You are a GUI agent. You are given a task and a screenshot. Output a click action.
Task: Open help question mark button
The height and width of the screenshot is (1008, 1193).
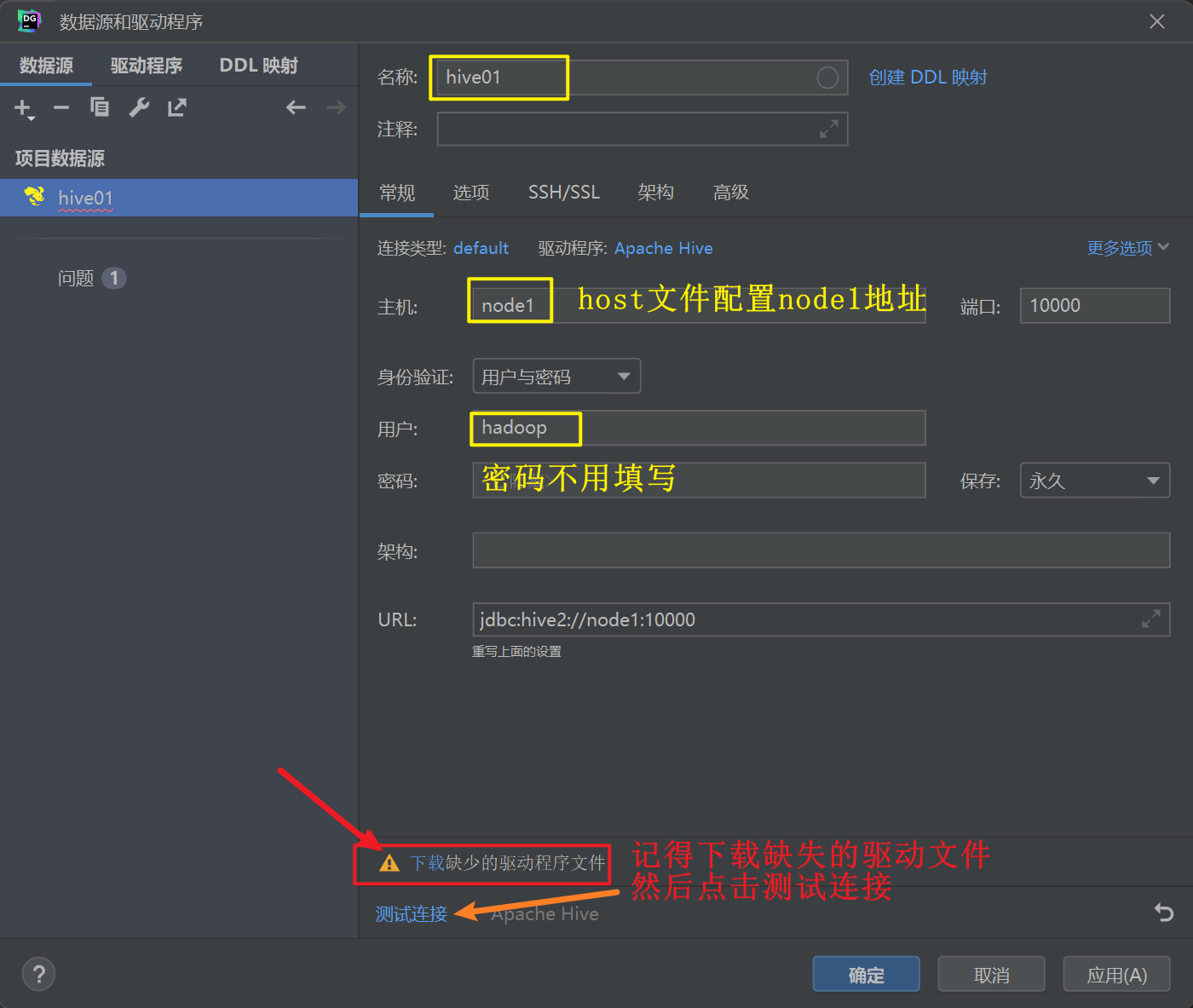coord(38,974)
